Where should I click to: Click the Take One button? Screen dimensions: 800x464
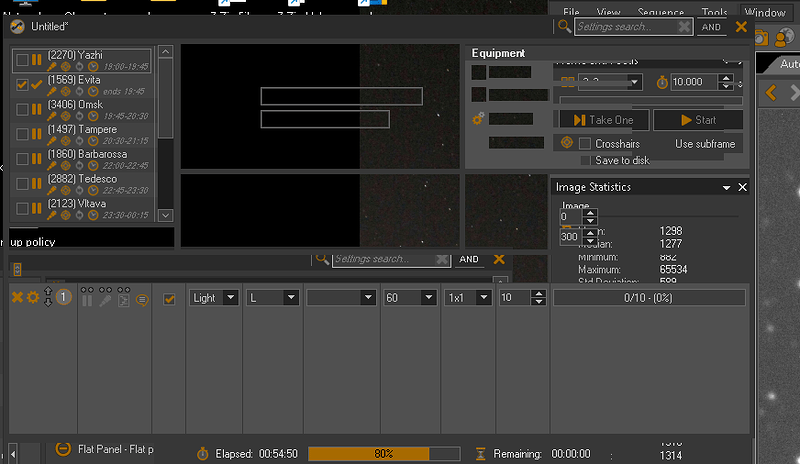click(604, 120)
